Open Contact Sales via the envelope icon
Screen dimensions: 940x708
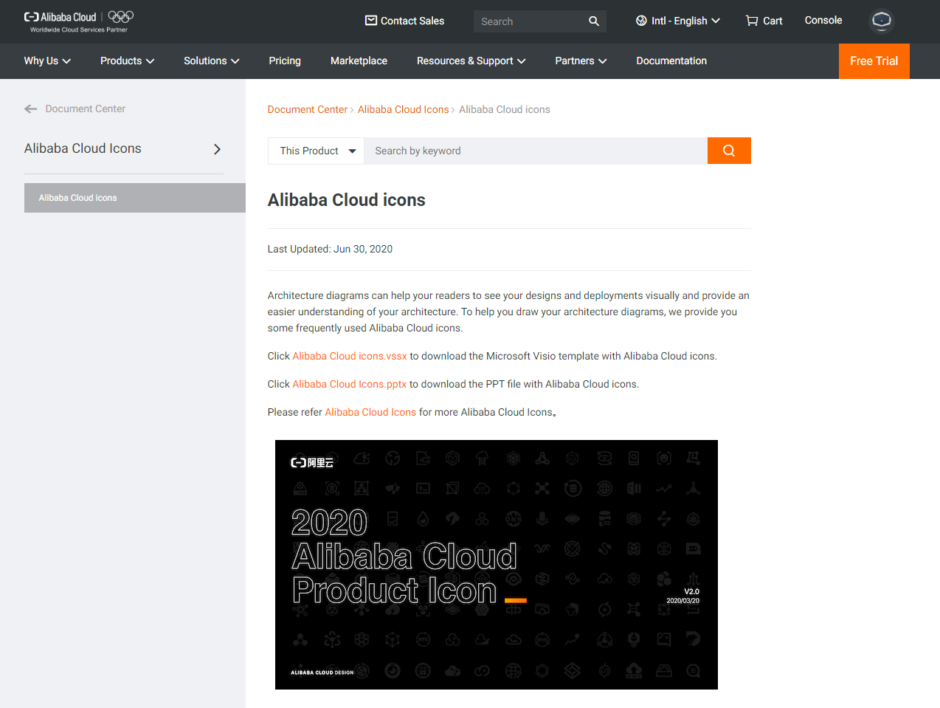(371, 20)
